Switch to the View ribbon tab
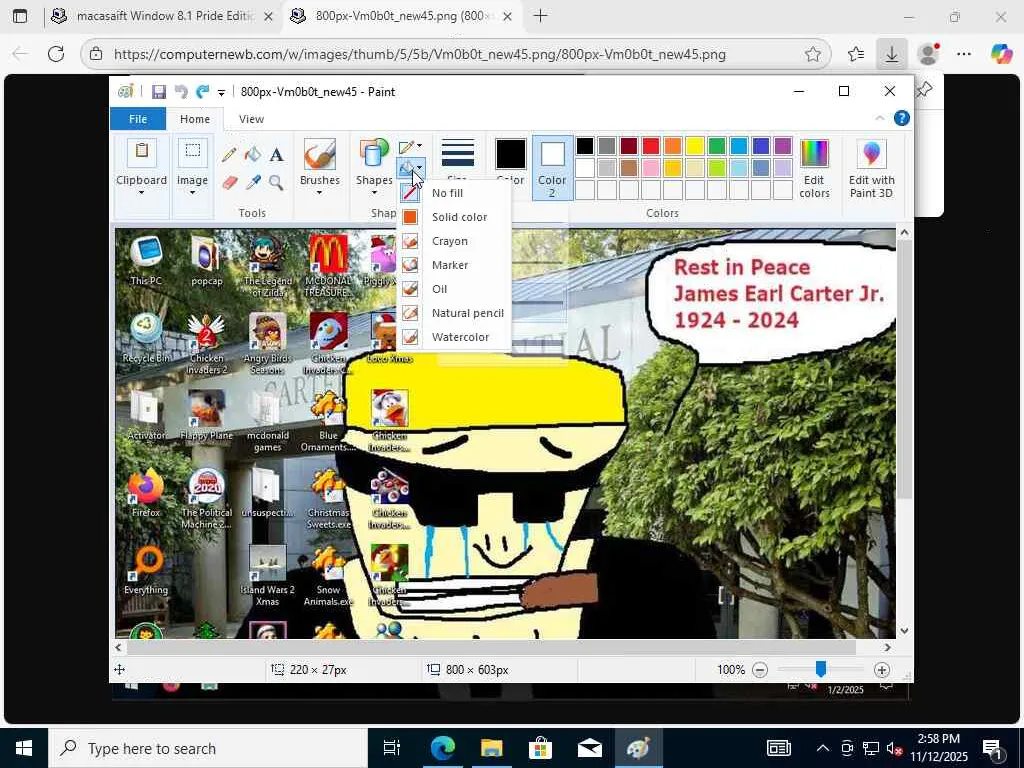This screenshot has height=768, width=1024. (x=251, y=119)
